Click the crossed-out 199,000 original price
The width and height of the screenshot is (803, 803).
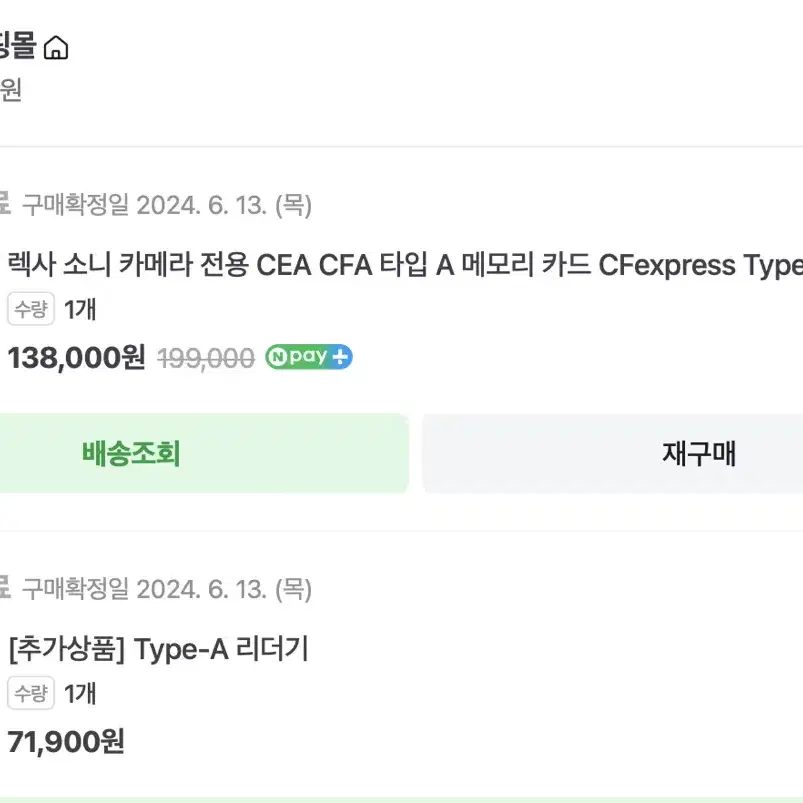click(206, 358)
